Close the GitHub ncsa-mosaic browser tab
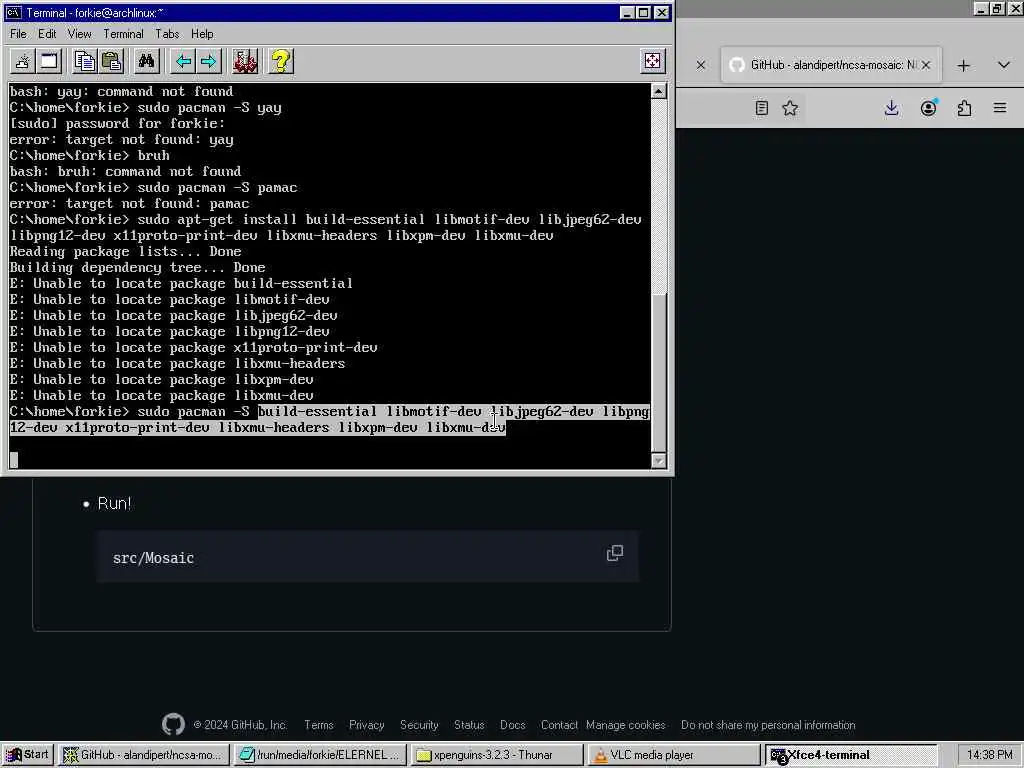 point(925,65)
